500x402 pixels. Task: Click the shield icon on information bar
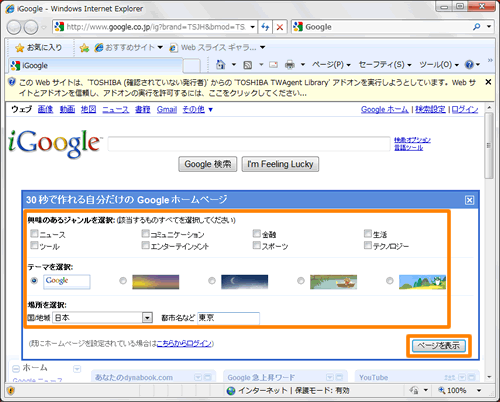12,82
